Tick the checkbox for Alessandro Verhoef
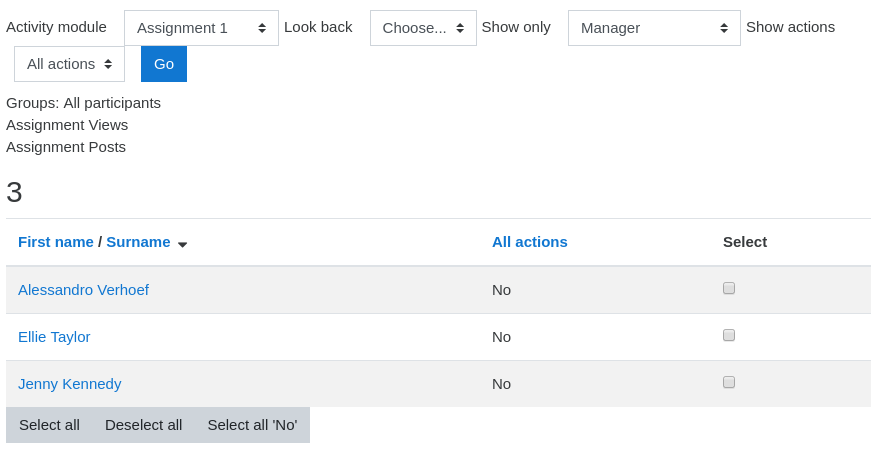Screen dimensions: 878x450 (728, 288)
